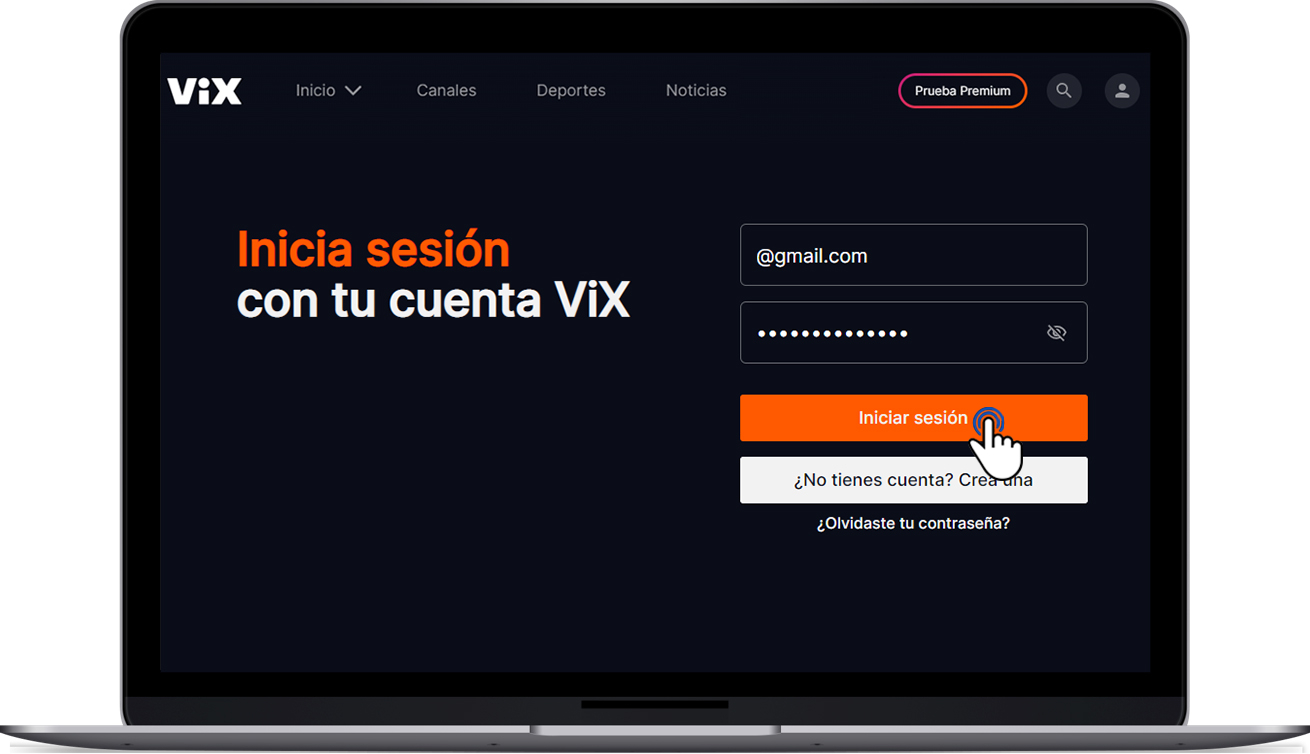Open search with the magnifying glass icon
The image size is (1310, 754).
pos(1064,91)
